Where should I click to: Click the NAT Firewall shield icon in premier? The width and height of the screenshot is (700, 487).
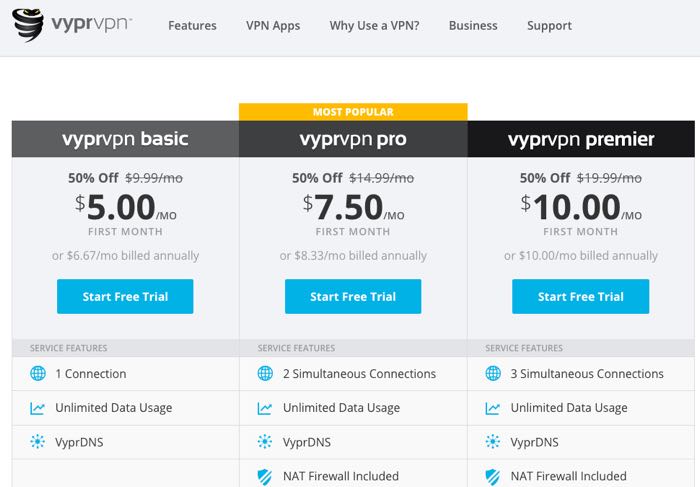coord(492,477)
